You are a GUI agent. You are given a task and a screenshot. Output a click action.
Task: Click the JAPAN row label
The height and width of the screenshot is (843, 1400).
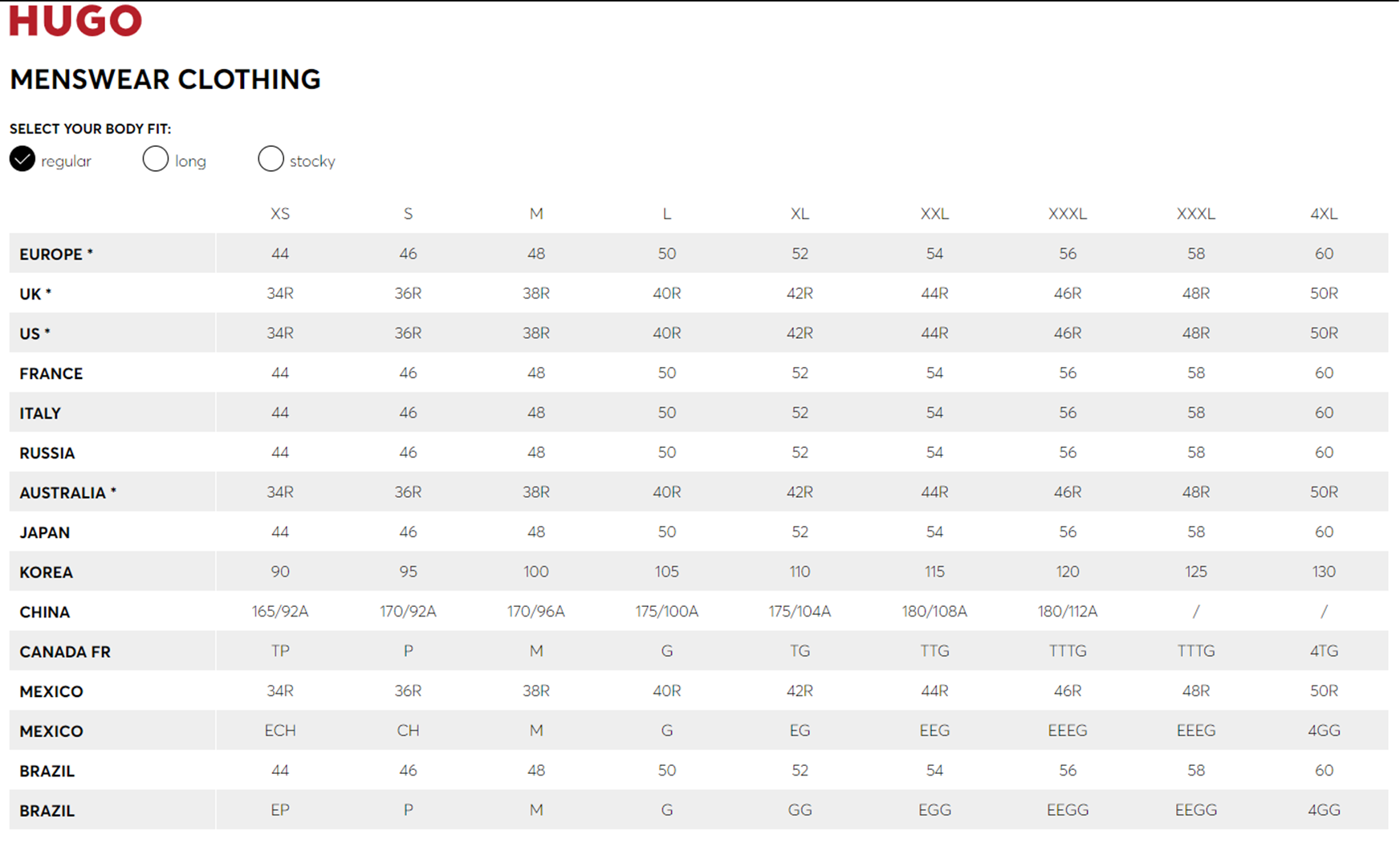(x=44, y=533)
